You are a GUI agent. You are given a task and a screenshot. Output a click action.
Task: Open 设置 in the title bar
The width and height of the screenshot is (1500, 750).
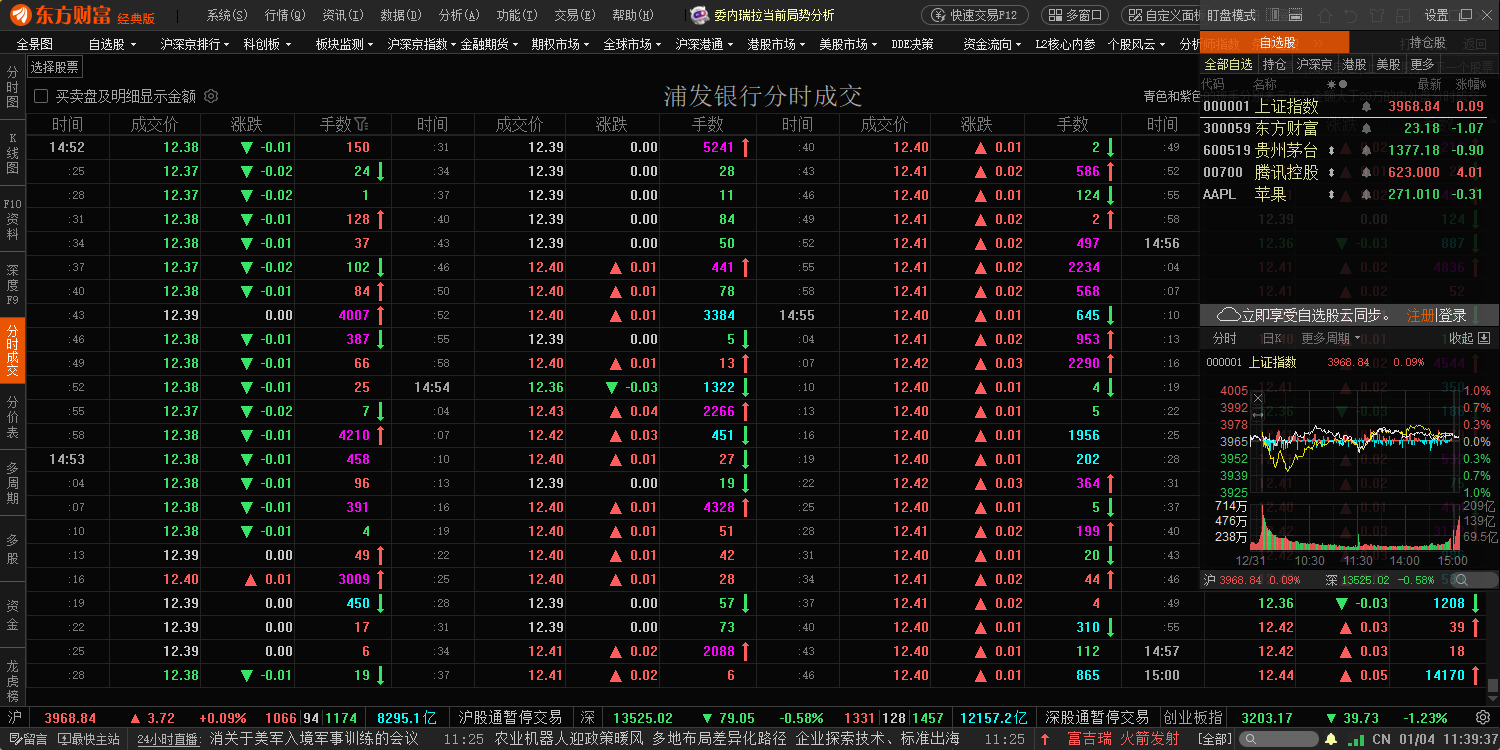click(x=1436, y=15)
